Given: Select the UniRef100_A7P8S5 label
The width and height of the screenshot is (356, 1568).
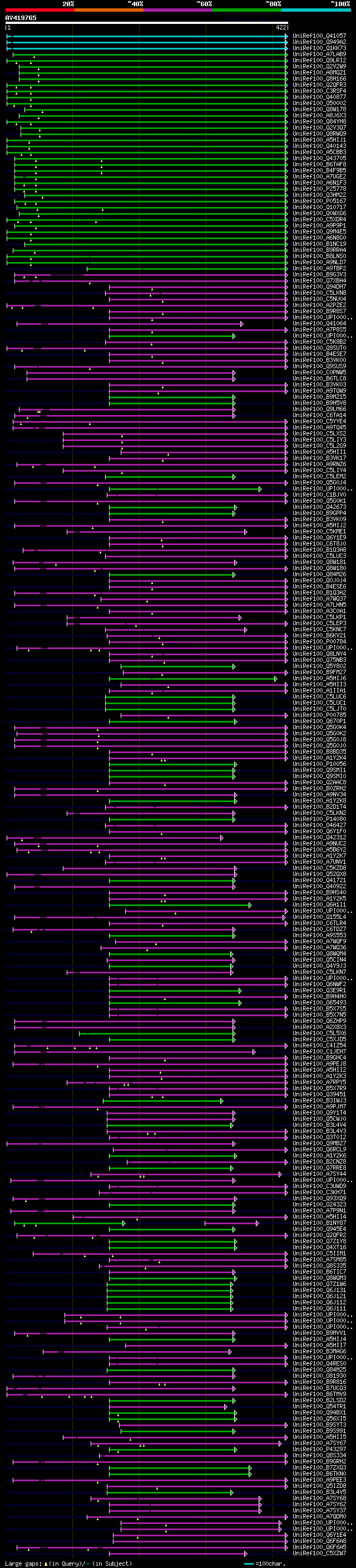Looking at the screenshot, I should (x=319, y=329).
